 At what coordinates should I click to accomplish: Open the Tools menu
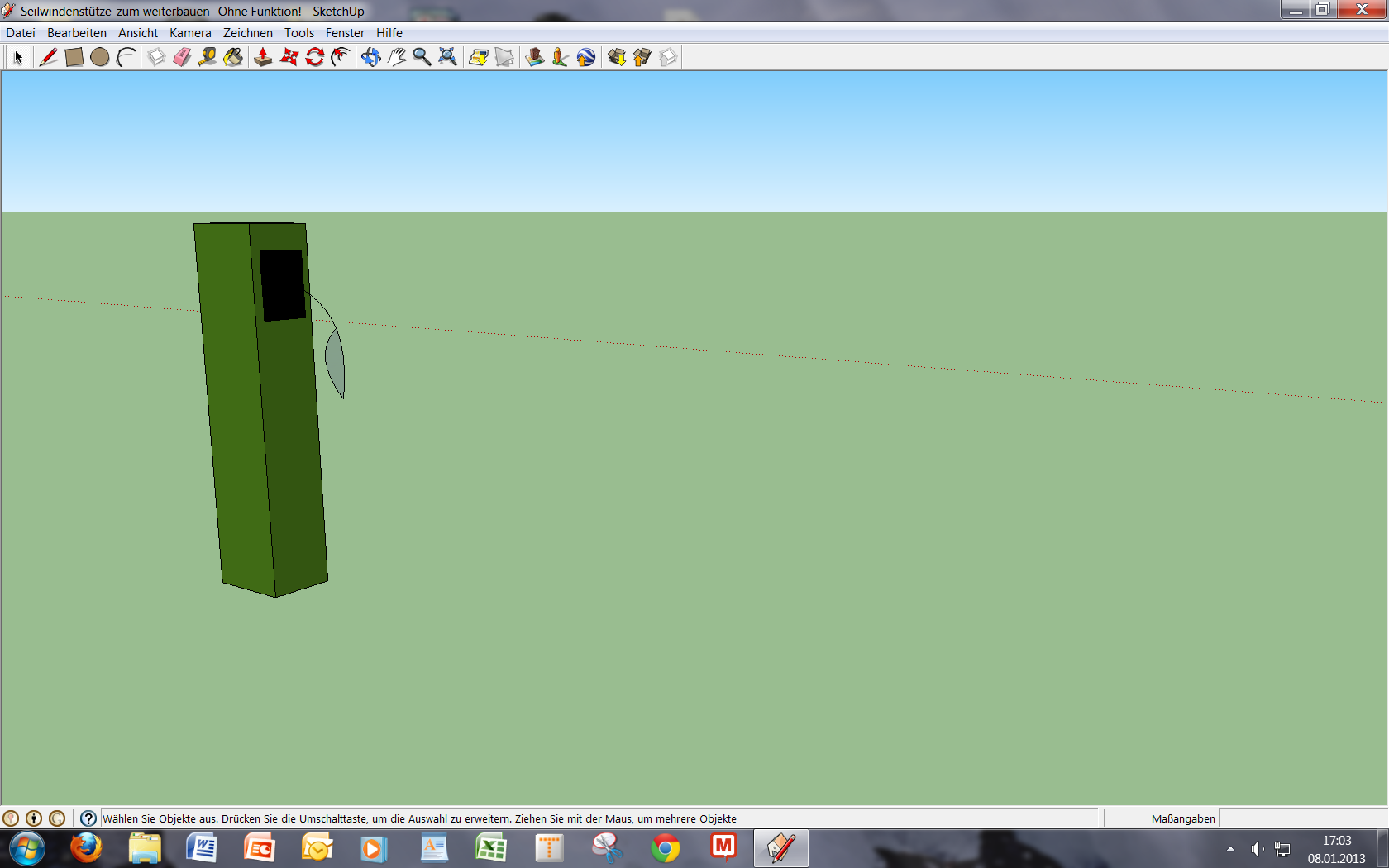pos(299,33)
